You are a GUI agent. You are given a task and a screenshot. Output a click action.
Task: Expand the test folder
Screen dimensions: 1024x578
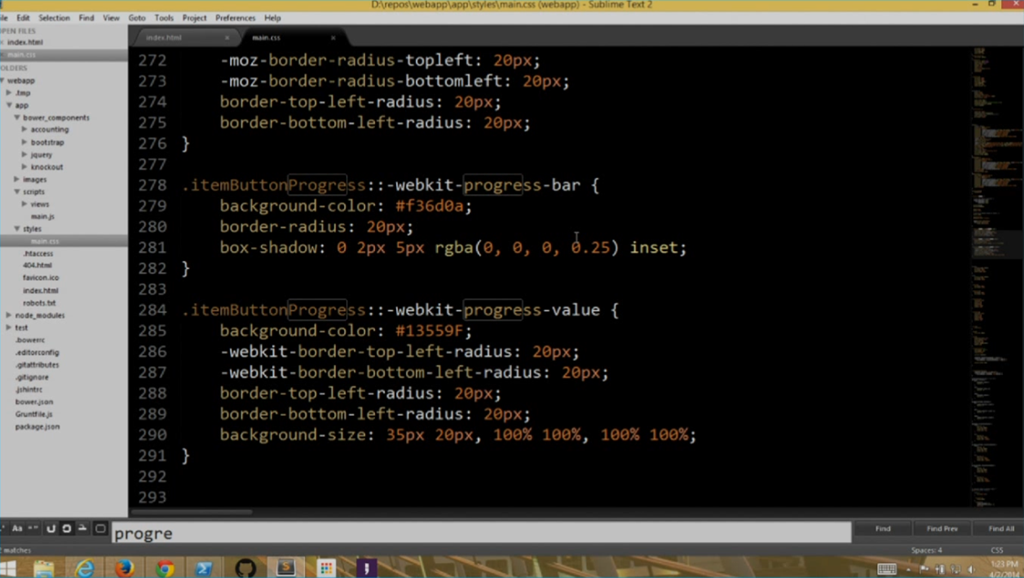click(9, 327)
